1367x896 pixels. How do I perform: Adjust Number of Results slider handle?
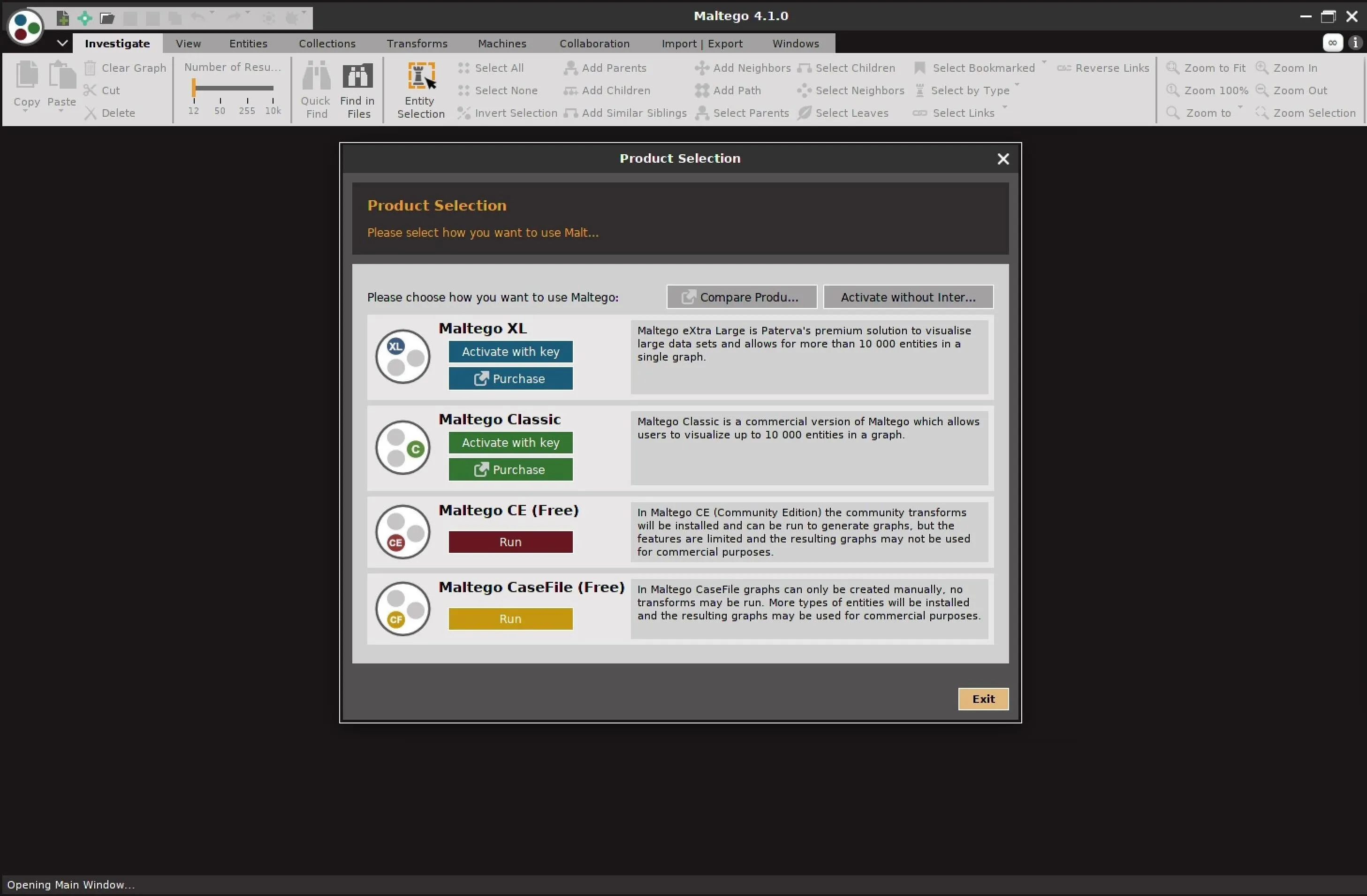pyautogui.click(x=194, y=88)
